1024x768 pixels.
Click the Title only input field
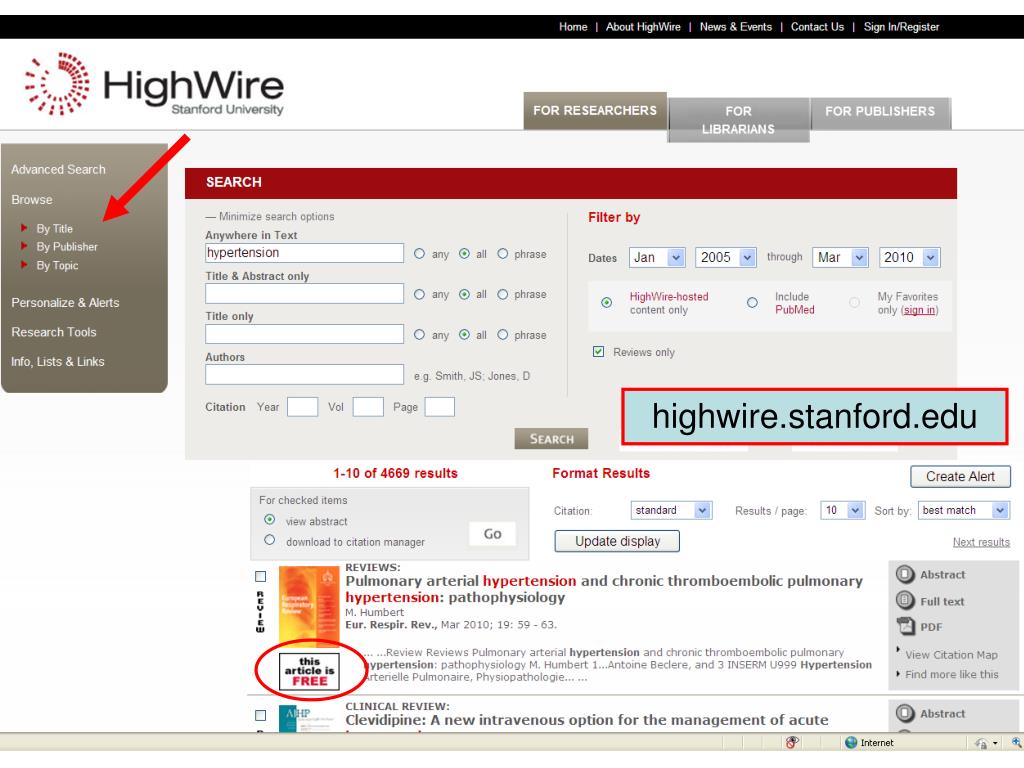(304, 334)
